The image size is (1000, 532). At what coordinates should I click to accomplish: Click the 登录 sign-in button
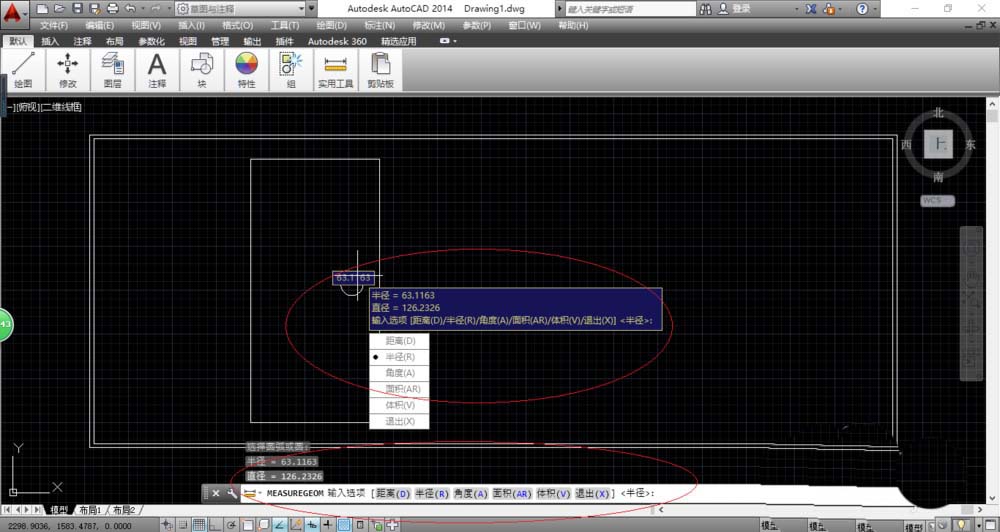735,9
